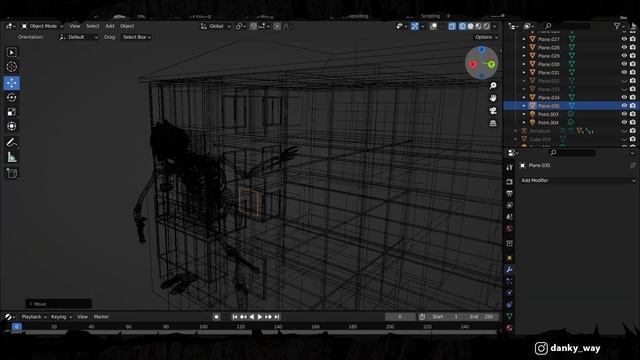The height and width of the screenshot is (360, 640).
Task: Open the timeline Marker menu
Action: (x=101, y=317)
